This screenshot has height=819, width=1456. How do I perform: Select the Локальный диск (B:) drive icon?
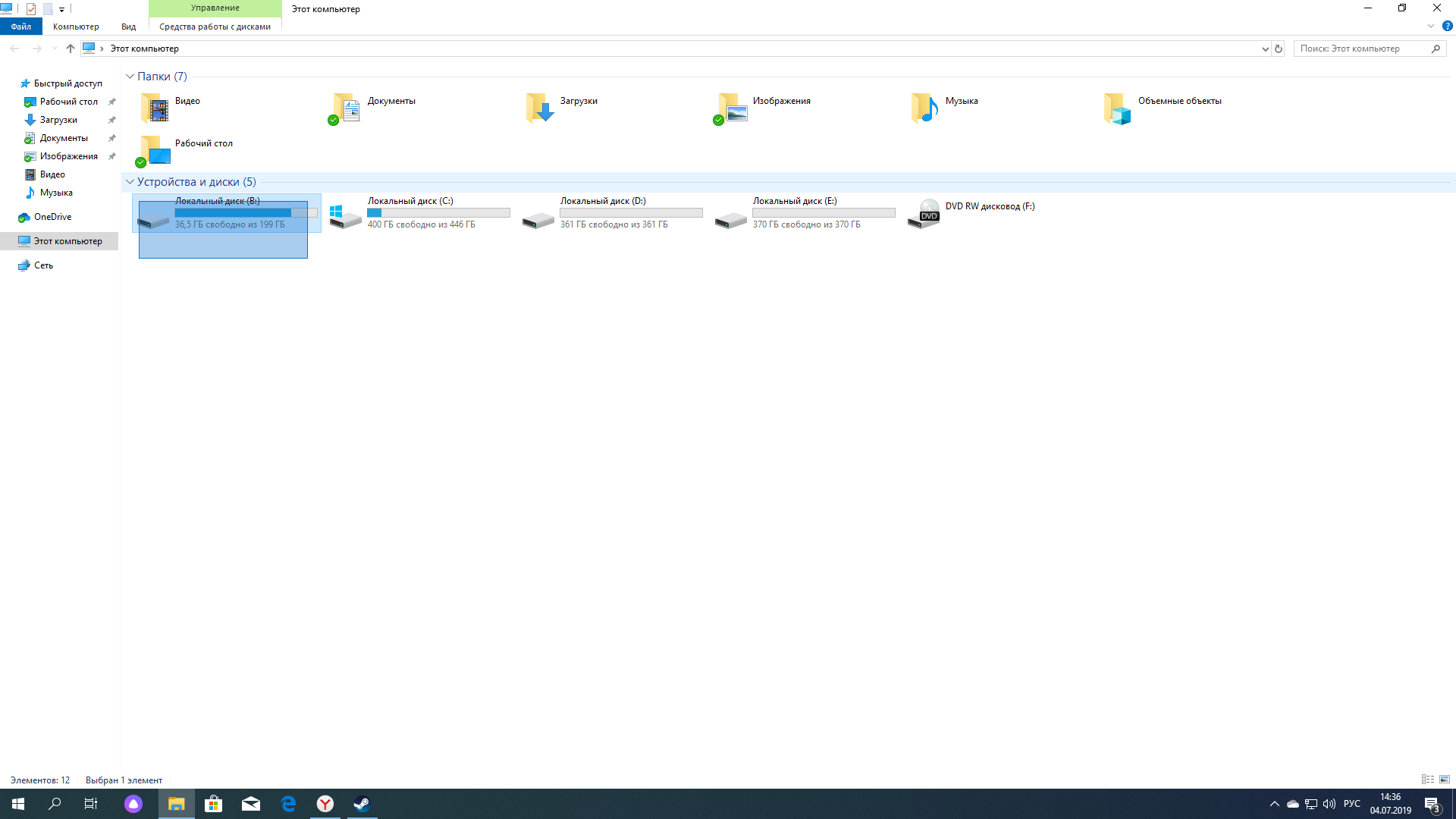153,219
